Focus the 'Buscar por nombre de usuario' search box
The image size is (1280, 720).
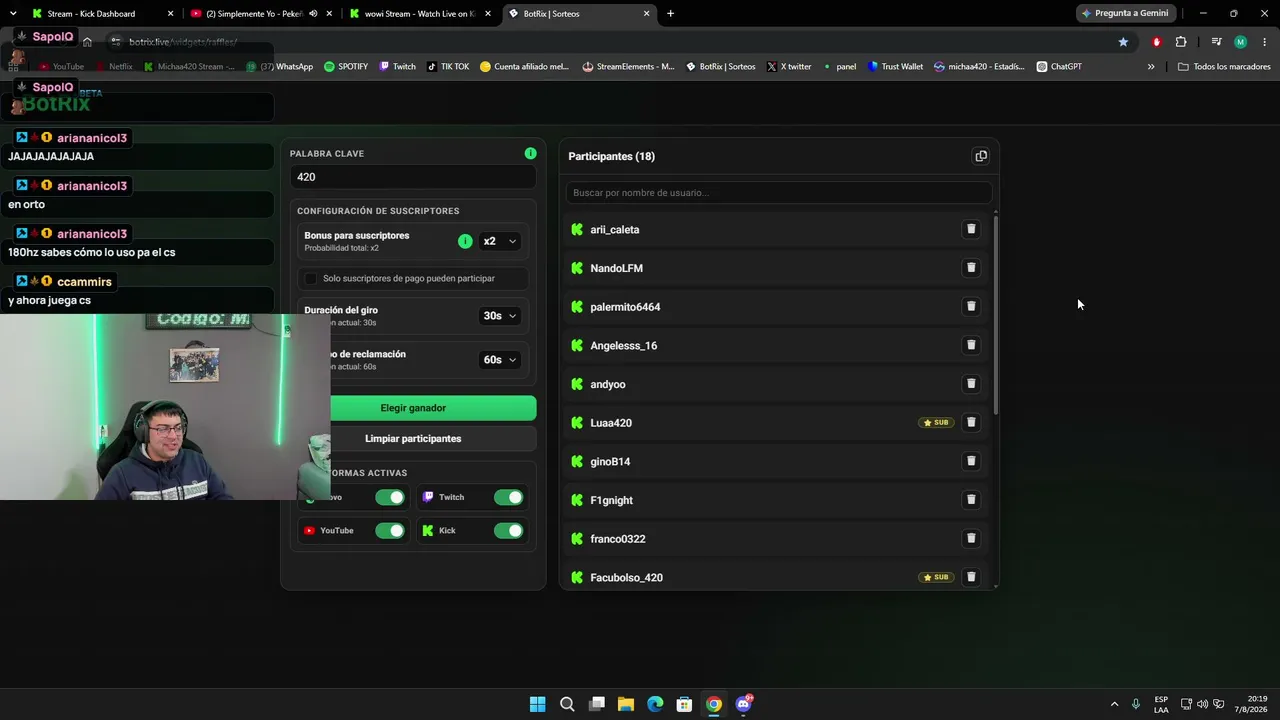pos(779,192)
